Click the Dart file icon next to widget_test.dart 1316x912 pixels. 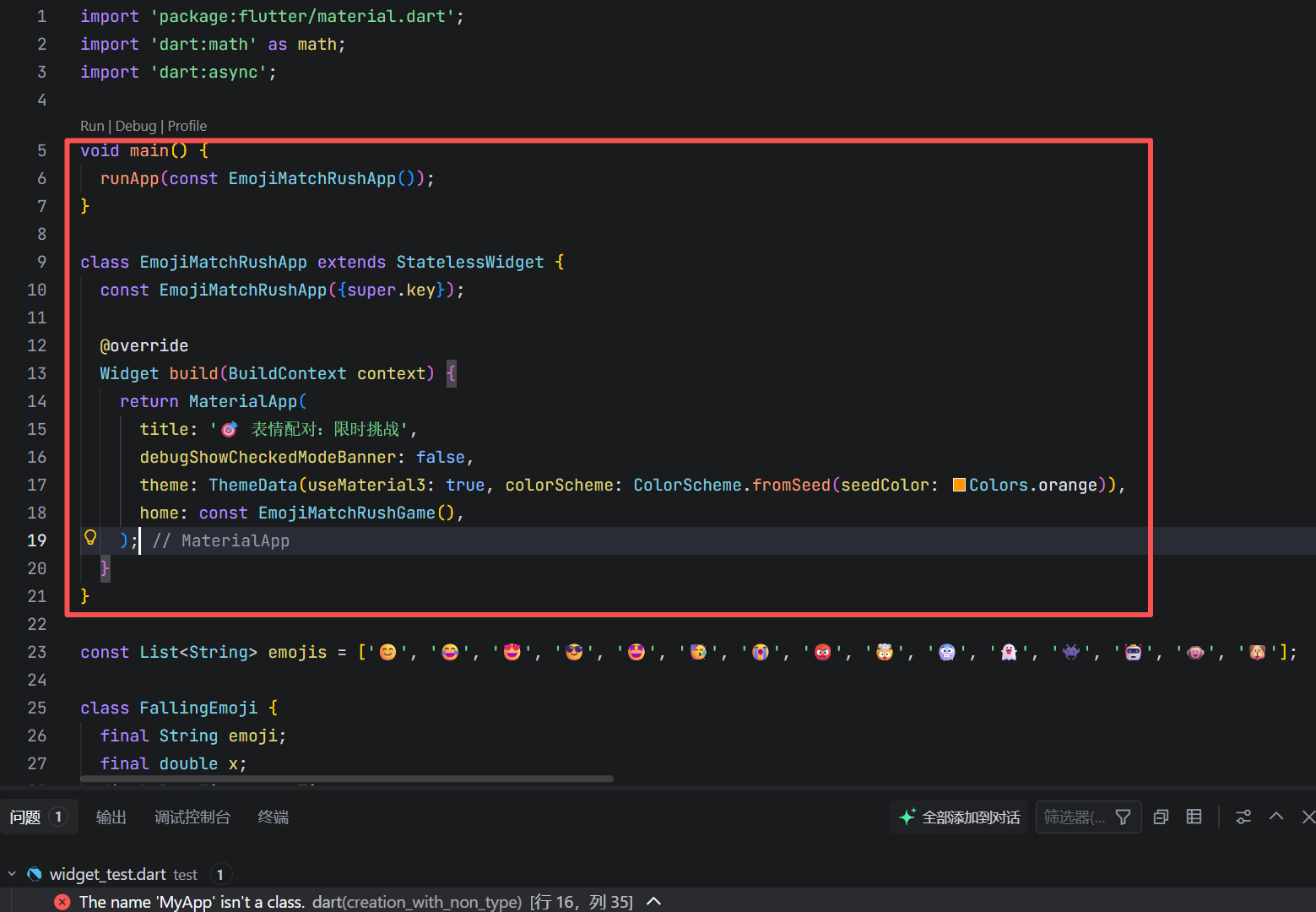pyautogui.click(x=35, y=874)
